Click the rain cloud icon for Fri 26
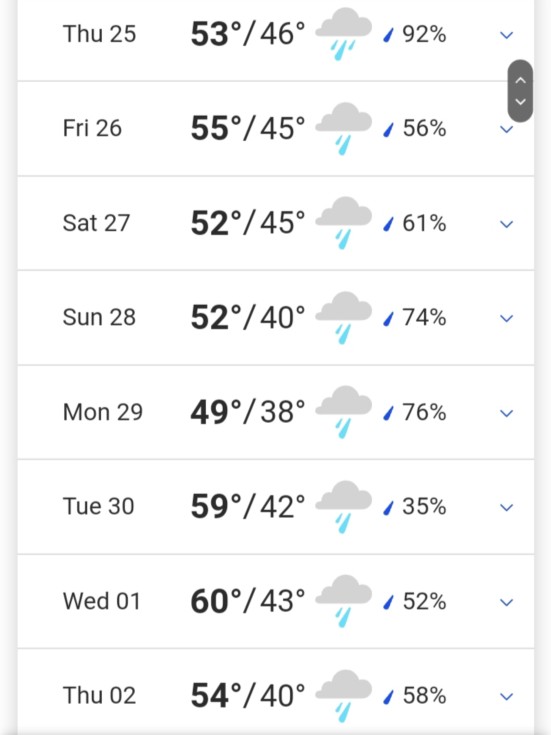 (343, 128)
